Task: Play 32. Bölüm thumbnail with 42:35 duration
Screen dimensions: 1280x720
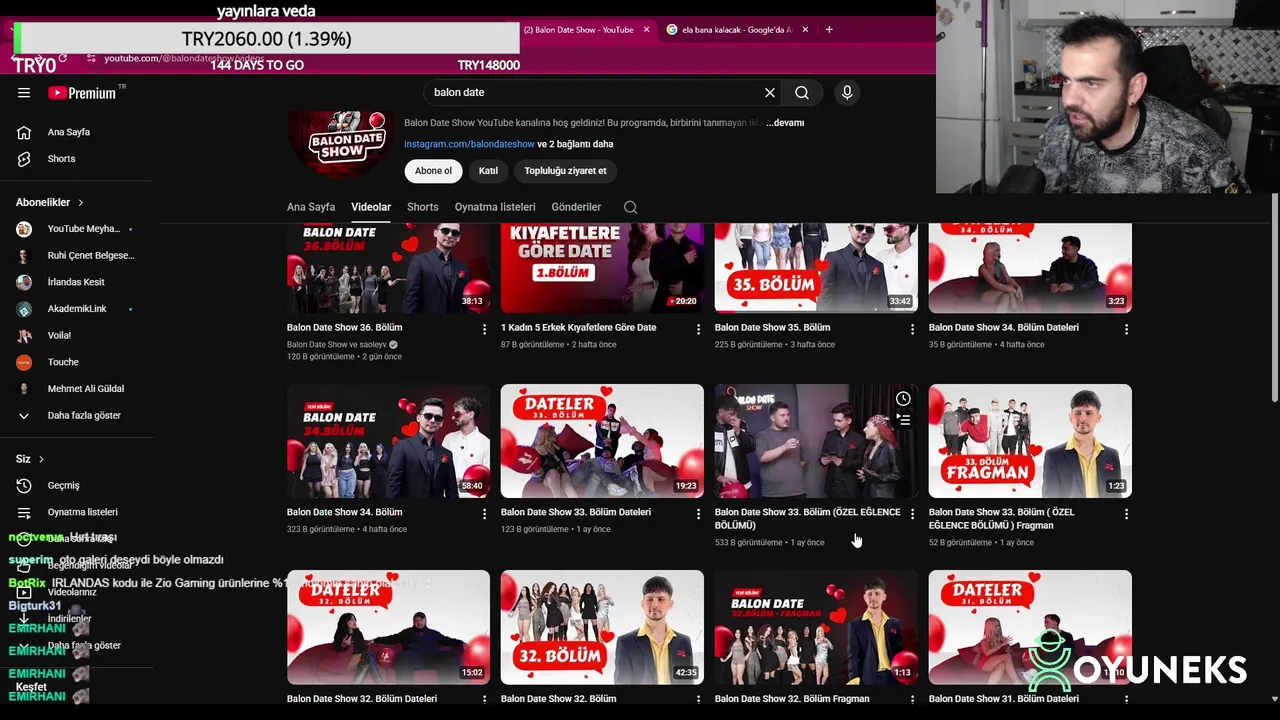Action: (602, 627)
